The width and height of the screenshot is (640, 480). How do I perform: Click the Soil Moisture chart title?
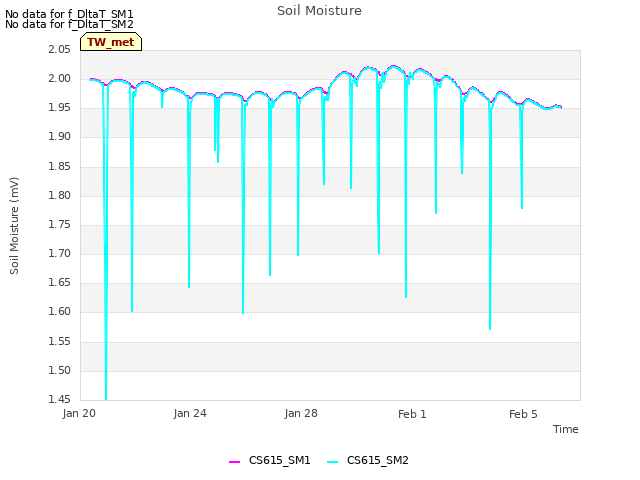point(319,11)
